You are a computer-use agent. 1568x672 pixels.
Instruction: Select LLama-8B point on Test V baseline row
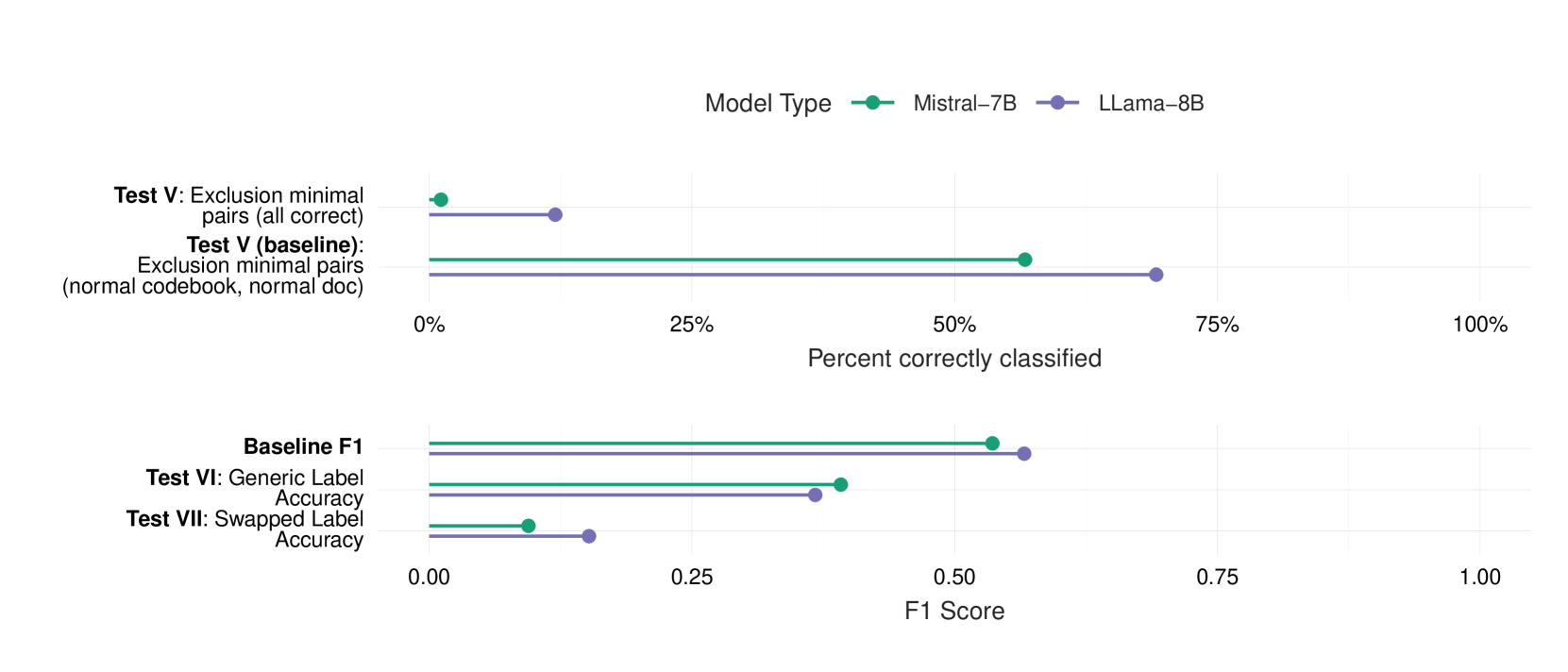click(x=1156, y=275)
